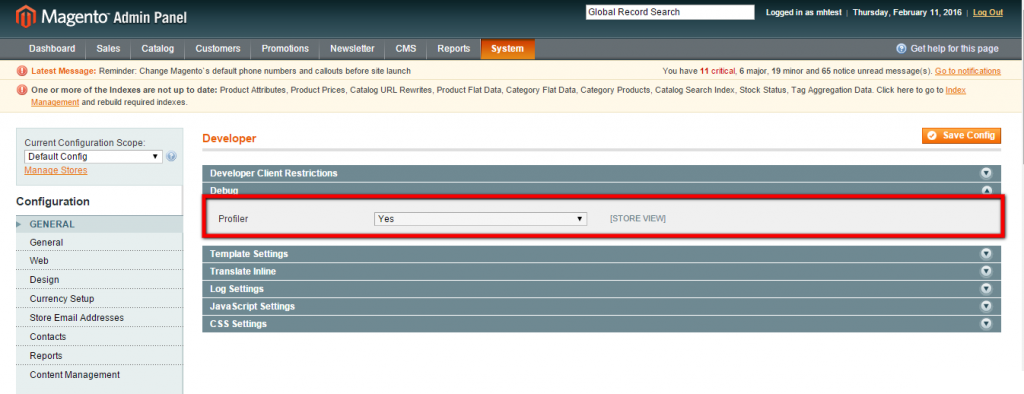Expand Developer Client Restrictions arrow icon
The image size is (1024, 394).
tap(986, 173)
